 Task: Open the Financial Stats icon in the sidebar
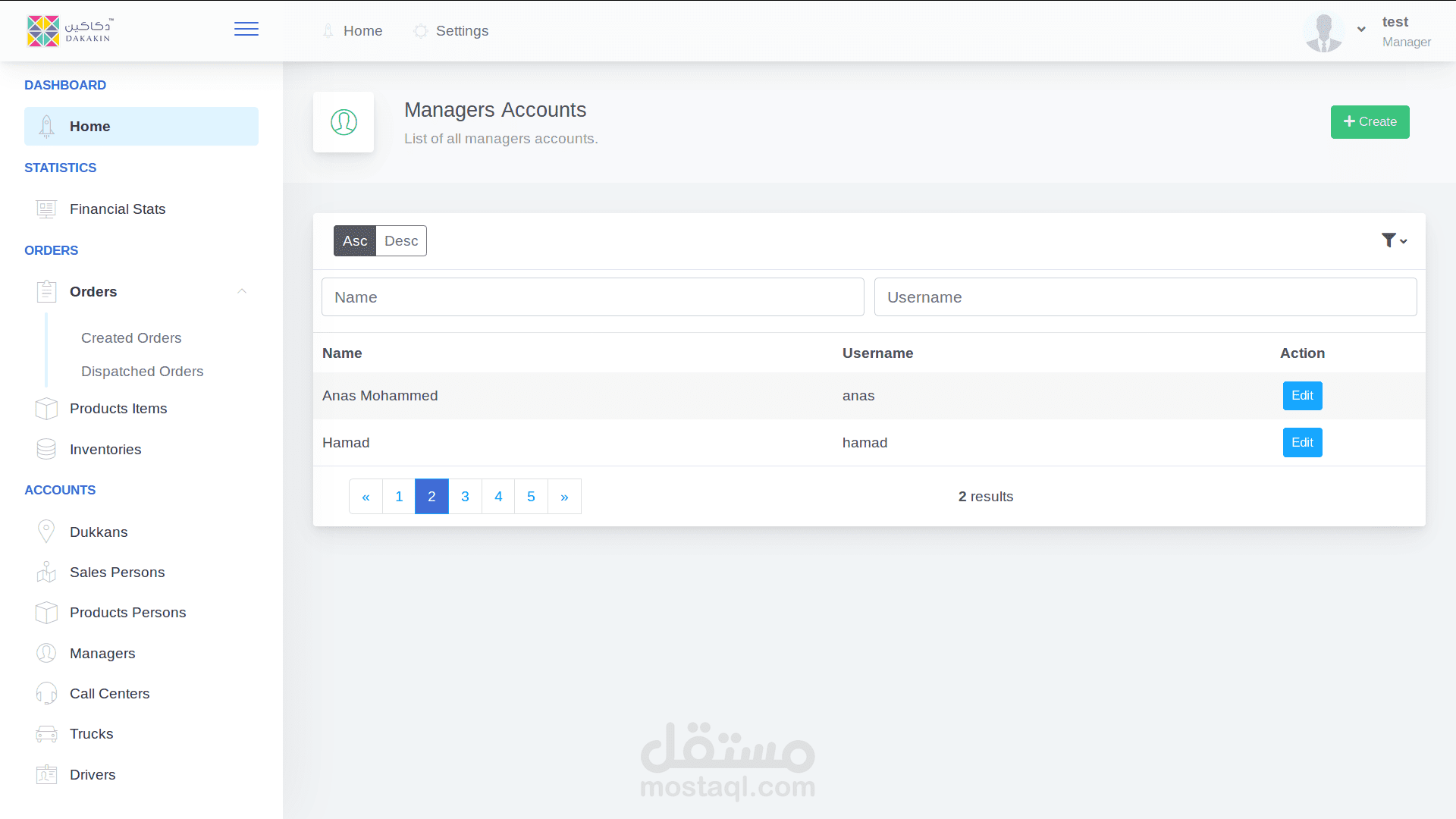tap(46, 209)
